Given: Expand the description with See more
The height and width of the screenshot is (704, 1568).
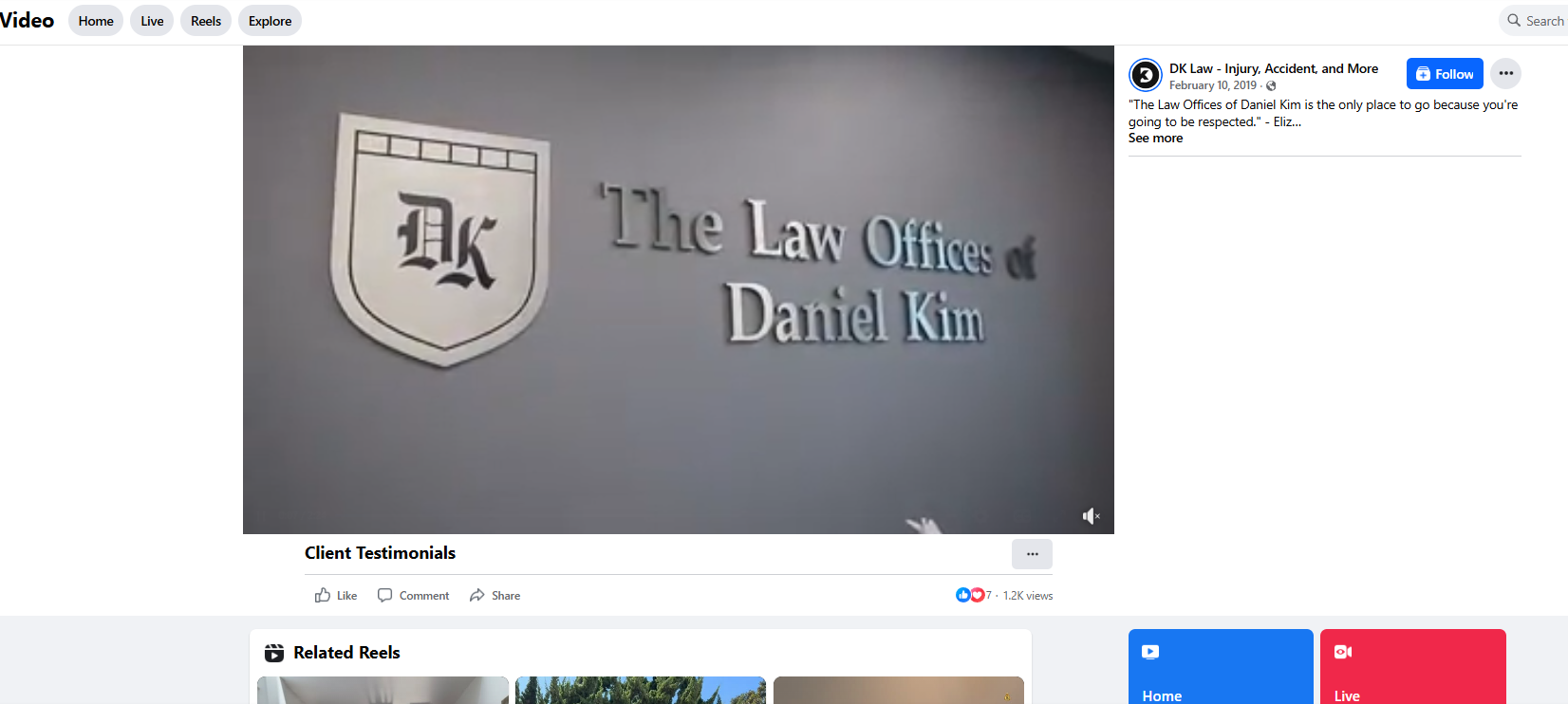Looking at the screenshot, I should pos(1155,139).
